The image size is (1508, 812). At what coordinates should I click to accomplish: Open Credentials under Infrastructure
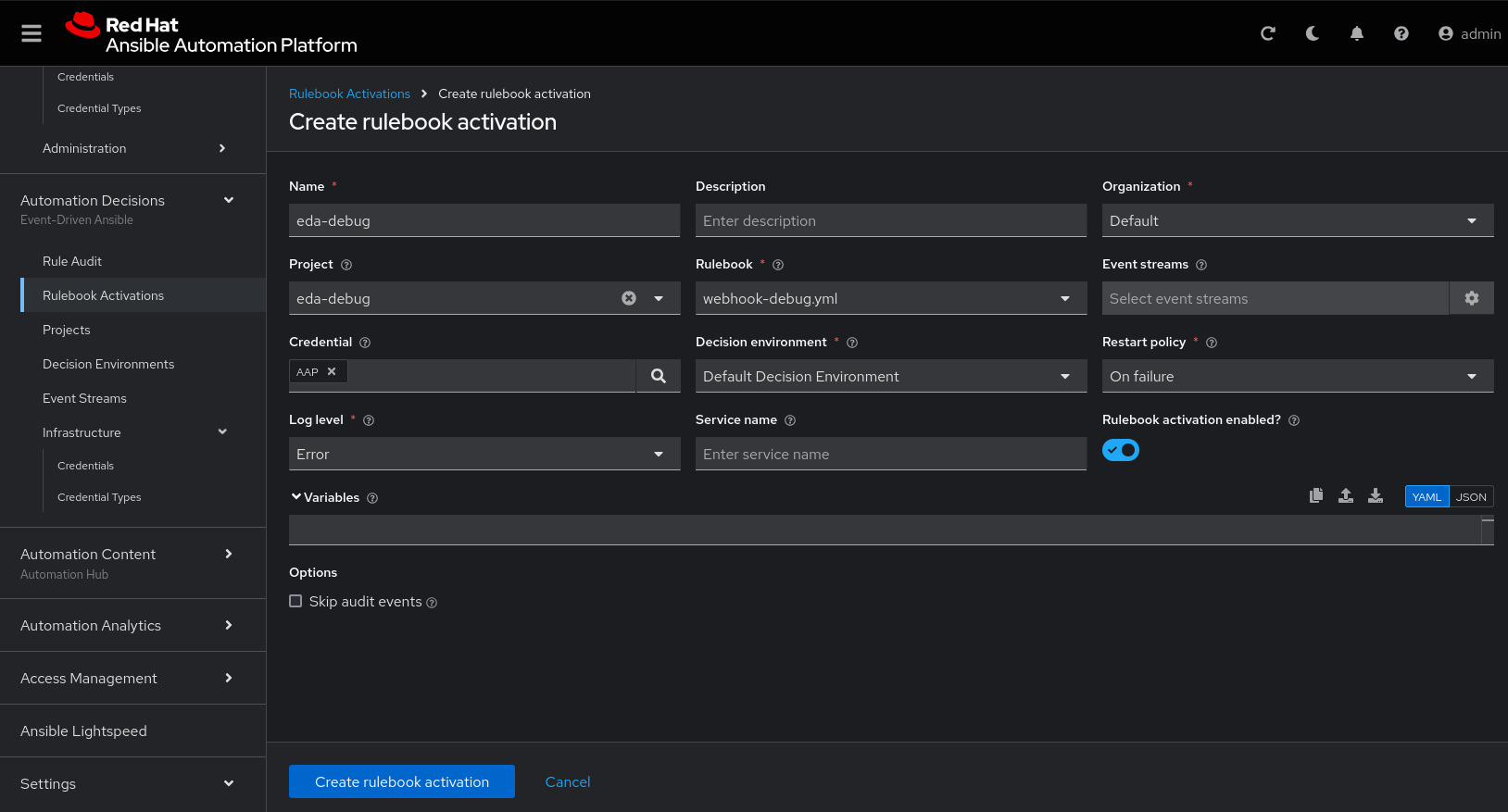point(85,466)
